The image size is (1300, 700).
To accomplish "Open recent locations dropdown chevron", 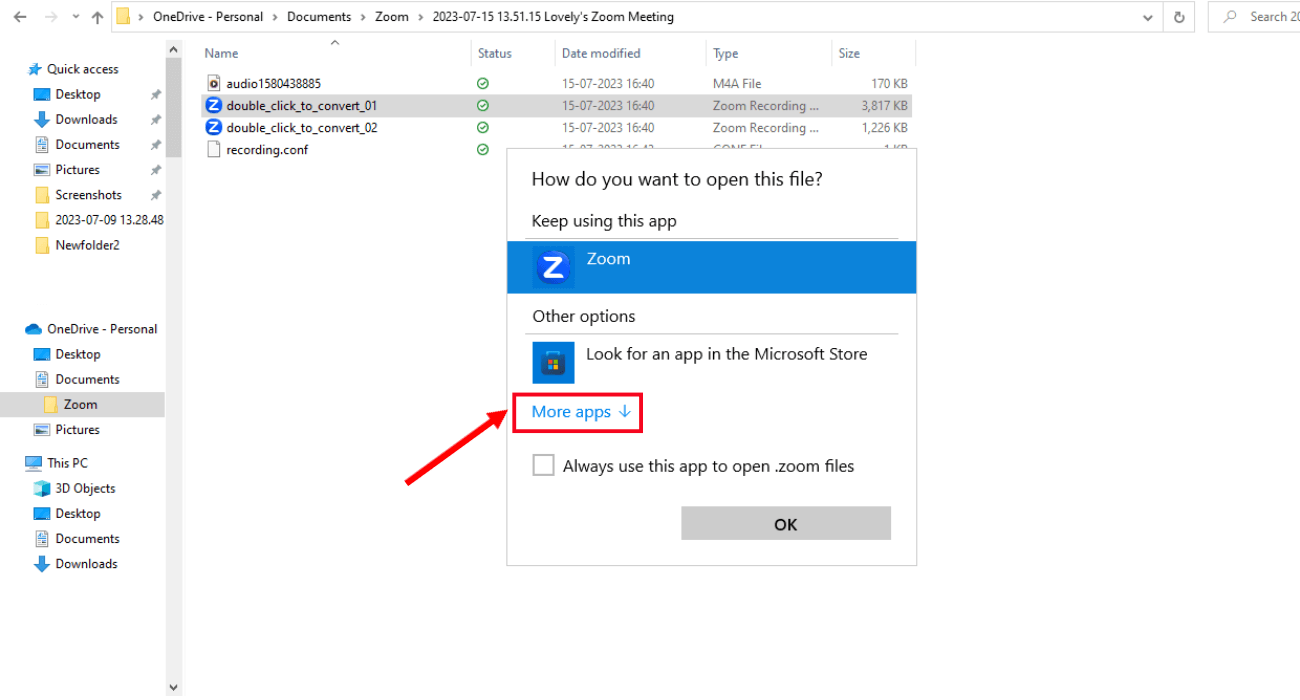I will pyautogui.click(x=75, y=18).
